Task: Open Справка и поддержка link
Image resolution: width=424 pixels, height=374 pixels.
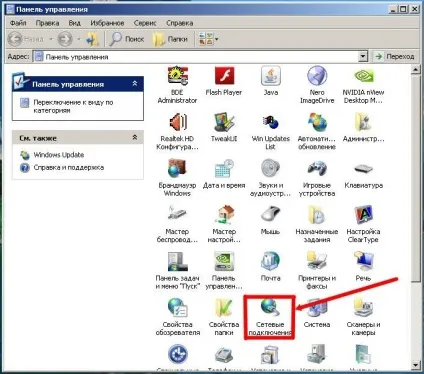Action: click(68, 168)
